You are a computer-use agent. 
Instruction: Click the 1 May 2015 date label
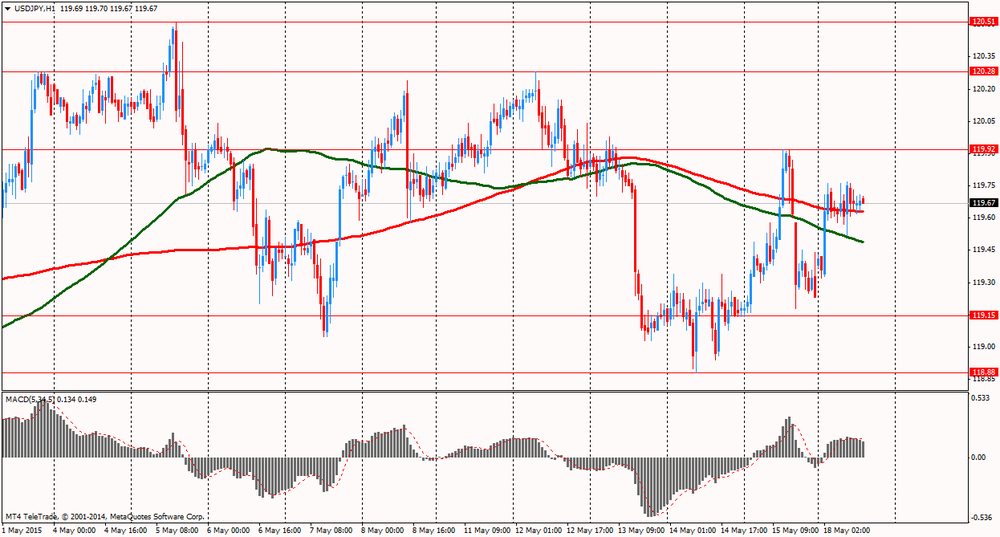21,530
